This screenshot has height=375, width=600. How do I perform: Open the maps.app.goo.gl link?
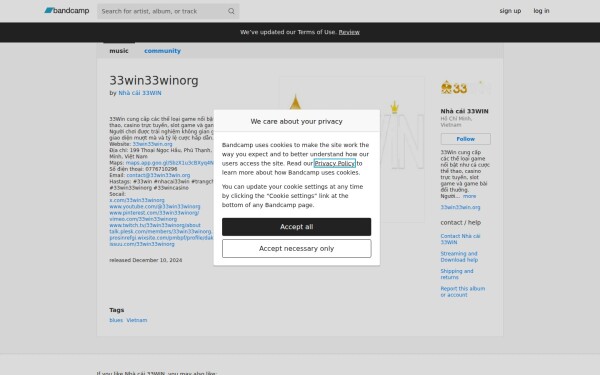[x=170, y=163]
